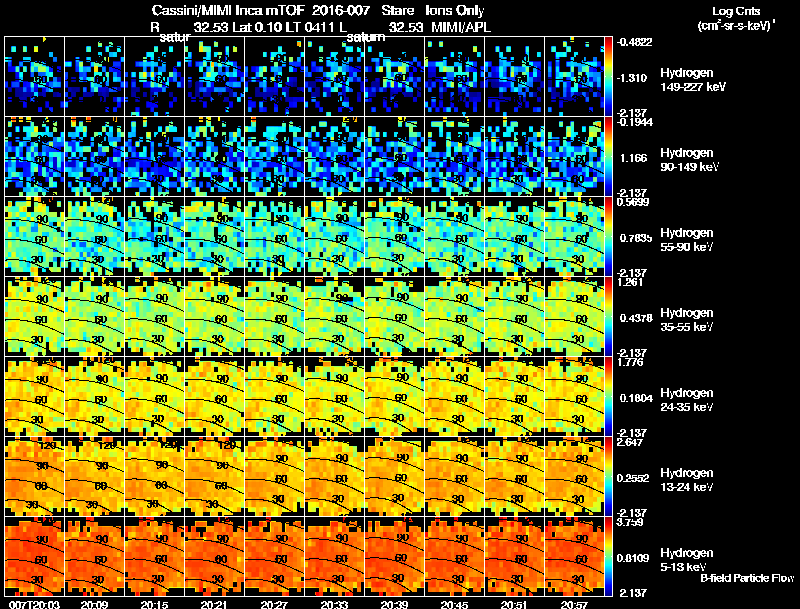Image resolution: width=800 pixels, height=609 pixels.
Task: Pick the 20:45 panel in 24-35 keV row
Action: (x=455, y=396)
